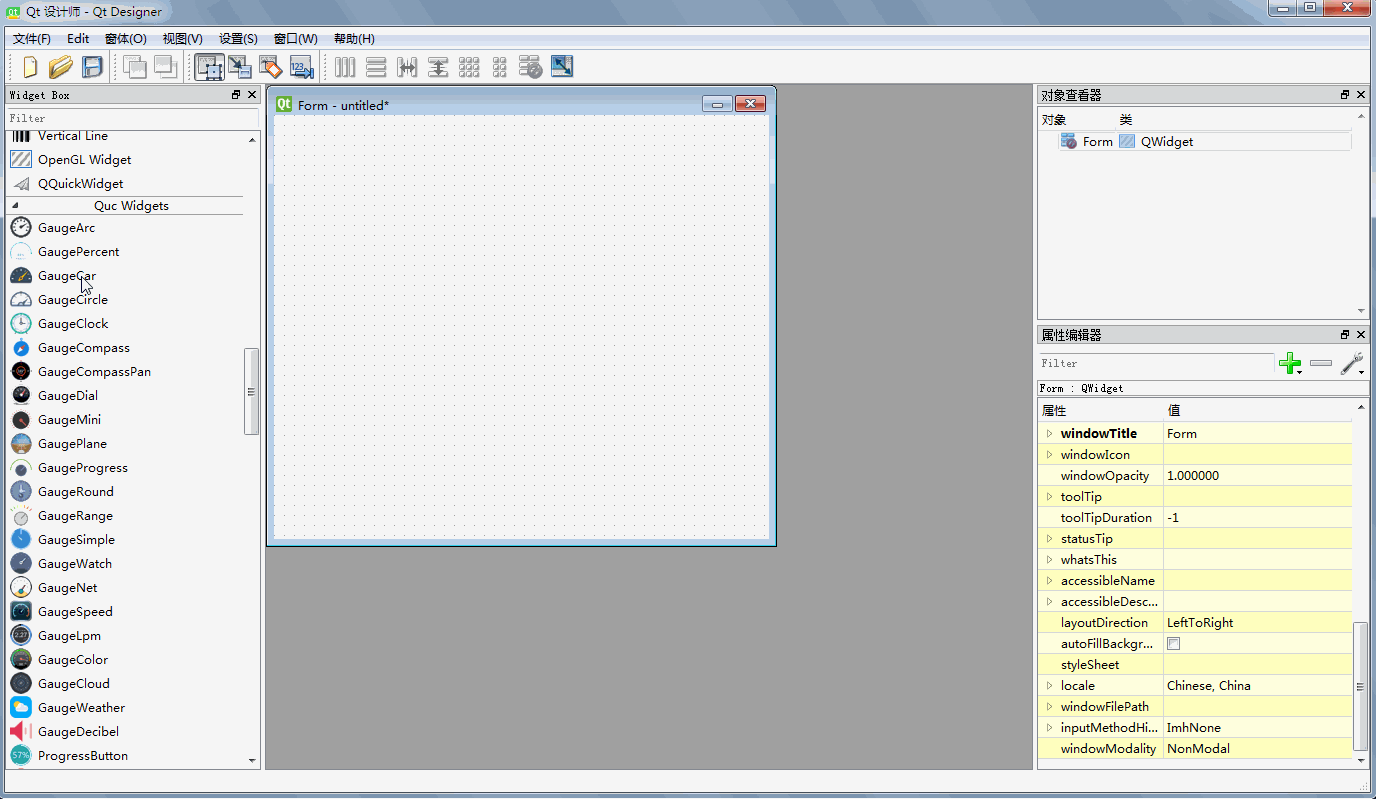Viewport: 1376px width, 799px height.
Task: Close the 属性编辑器 panel
Action: point(1360,335)
